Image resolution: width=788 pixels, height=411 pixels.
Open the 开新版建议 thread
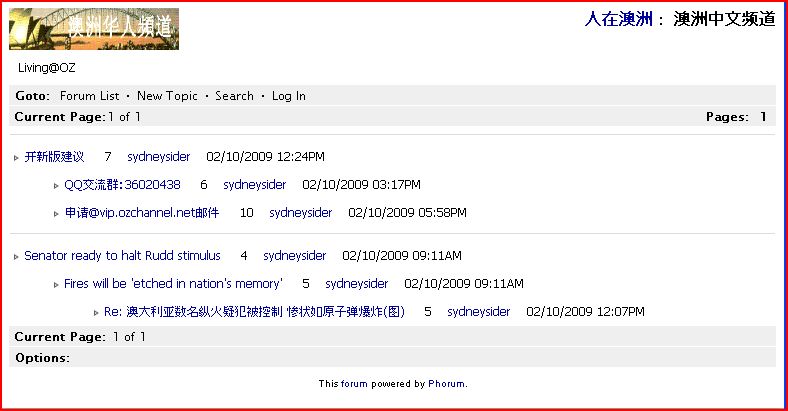point(54,157)
